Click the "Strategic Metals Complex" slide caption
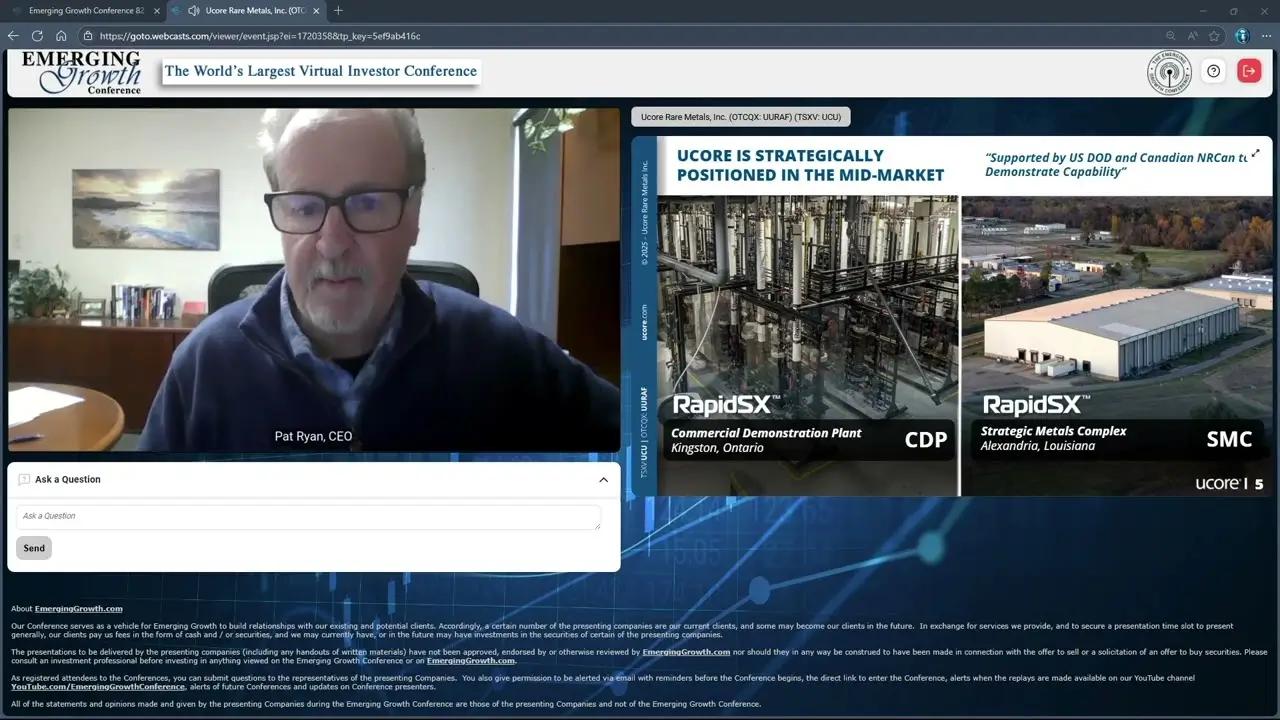The width and height of the screenshot is (1280, 720). point(1053,431)
